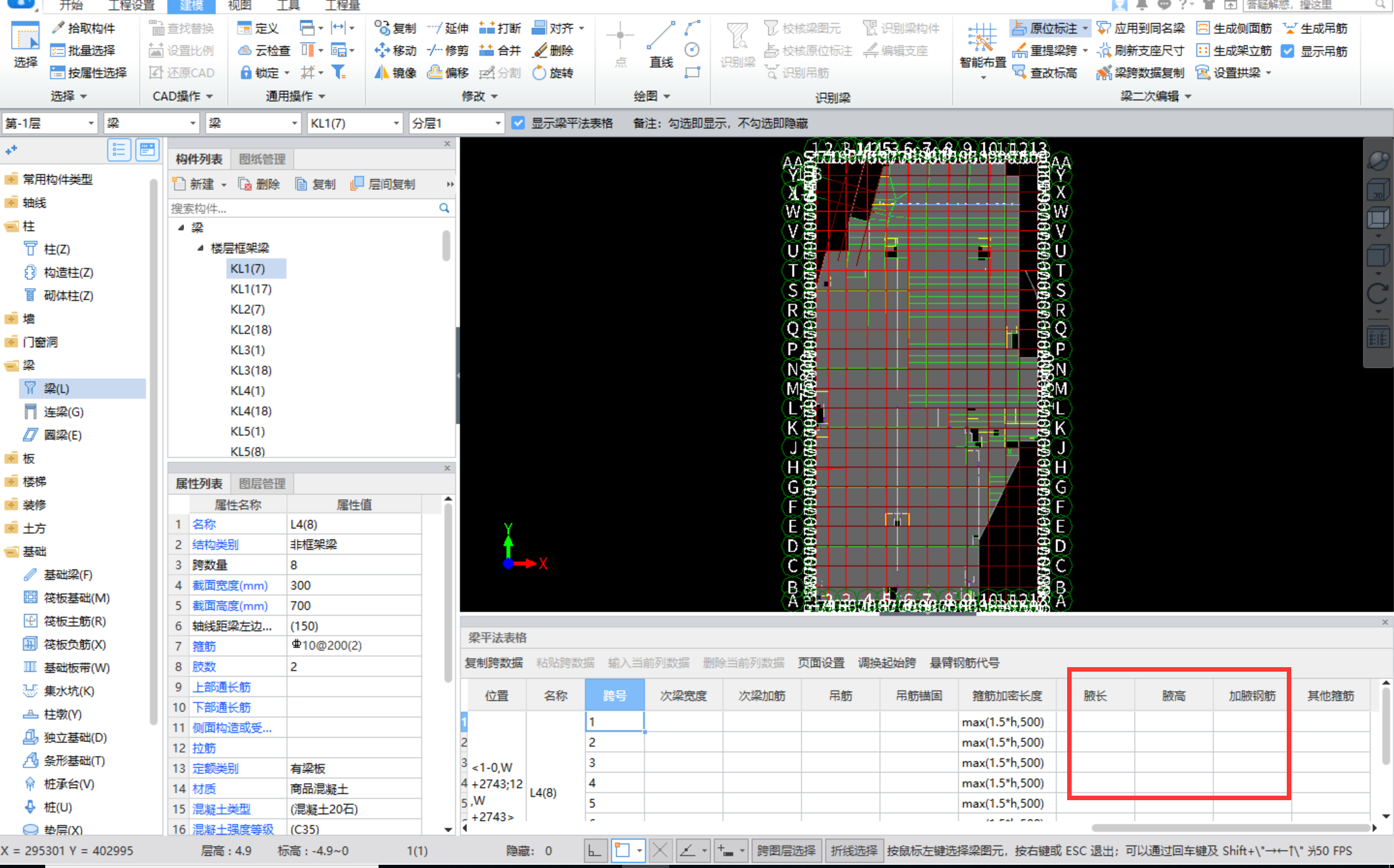Click the horizontal scrollbar of the beam table
This screenshot has width=1394, height=868.
tap(1231, 827)
